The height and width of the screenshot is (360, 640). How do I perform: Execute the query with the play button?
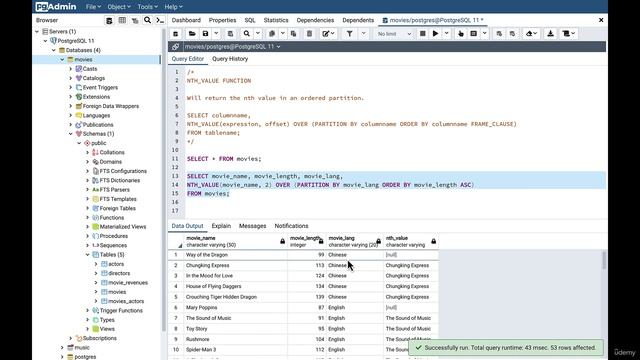[436, 34]
